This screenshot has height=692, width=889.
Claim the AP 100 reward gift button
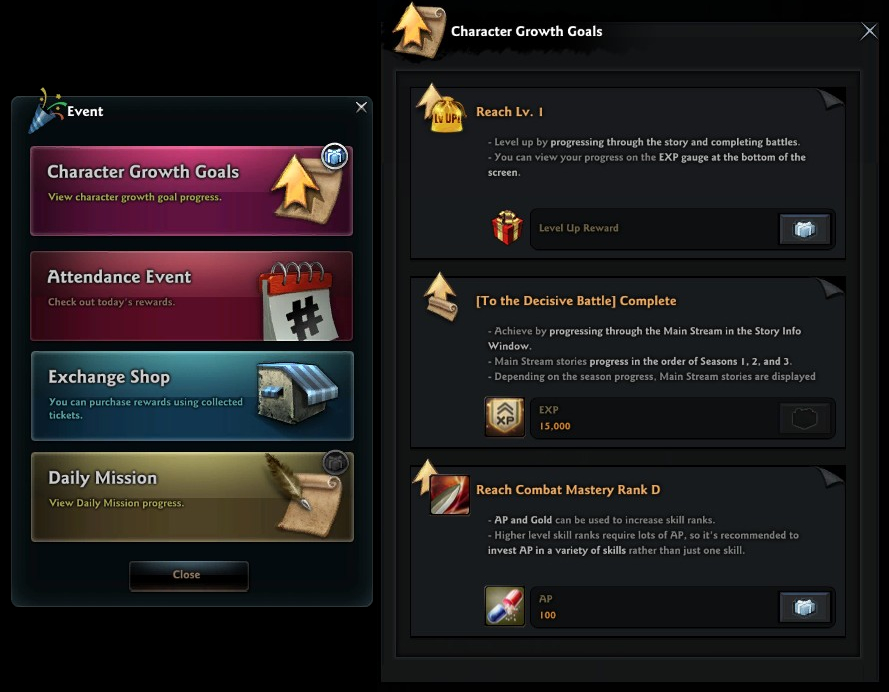click(x=805, y=608)
